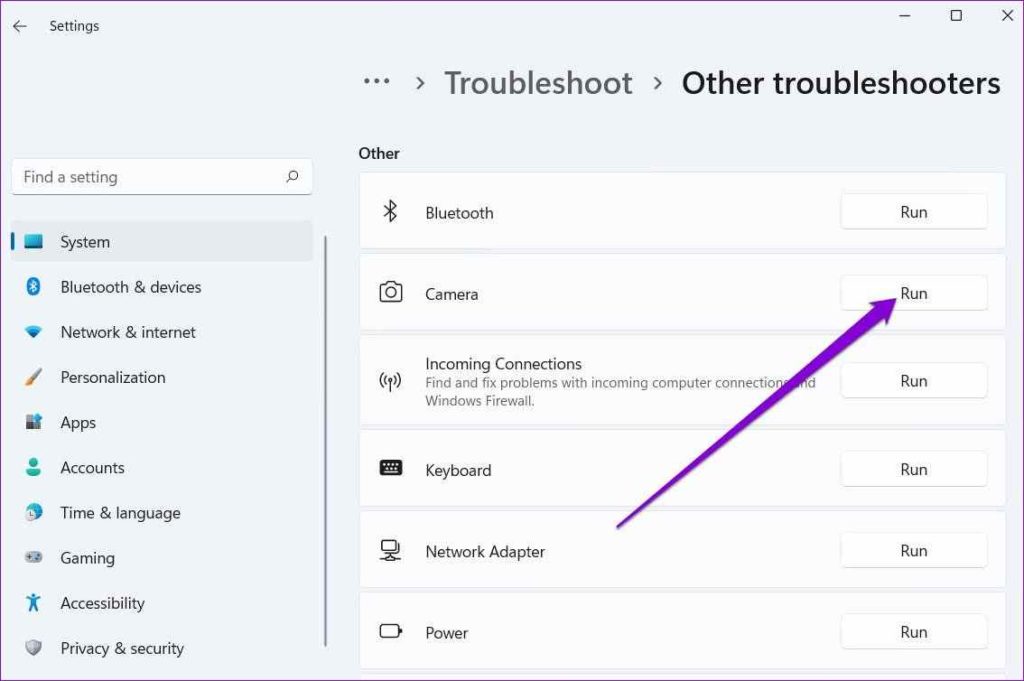Click the Troubleshoot breadcrumb link
Image resolution: width=1024 pixels, height=681 pixels.
(x=538, y=83)
